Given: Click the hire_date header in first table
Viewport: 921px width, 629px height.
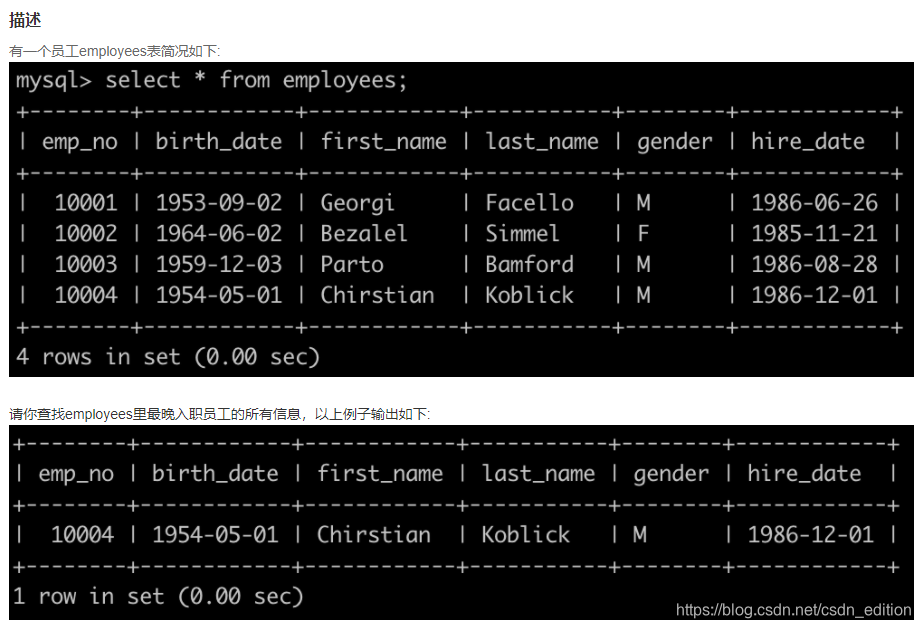Looking at the screenshot, I should (x=808, y=142).
